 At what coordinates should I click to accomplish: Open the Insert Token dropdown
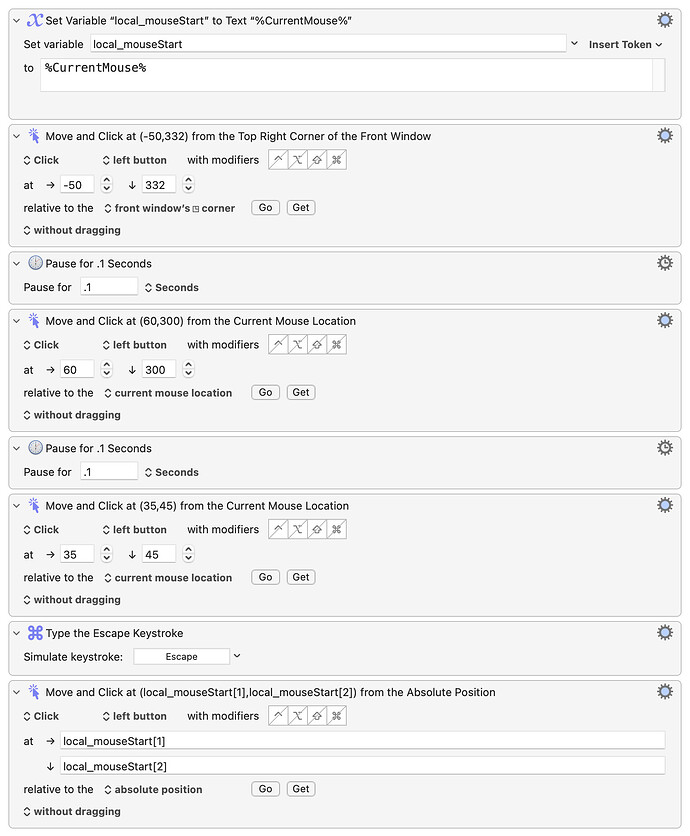tap(625, 44)
